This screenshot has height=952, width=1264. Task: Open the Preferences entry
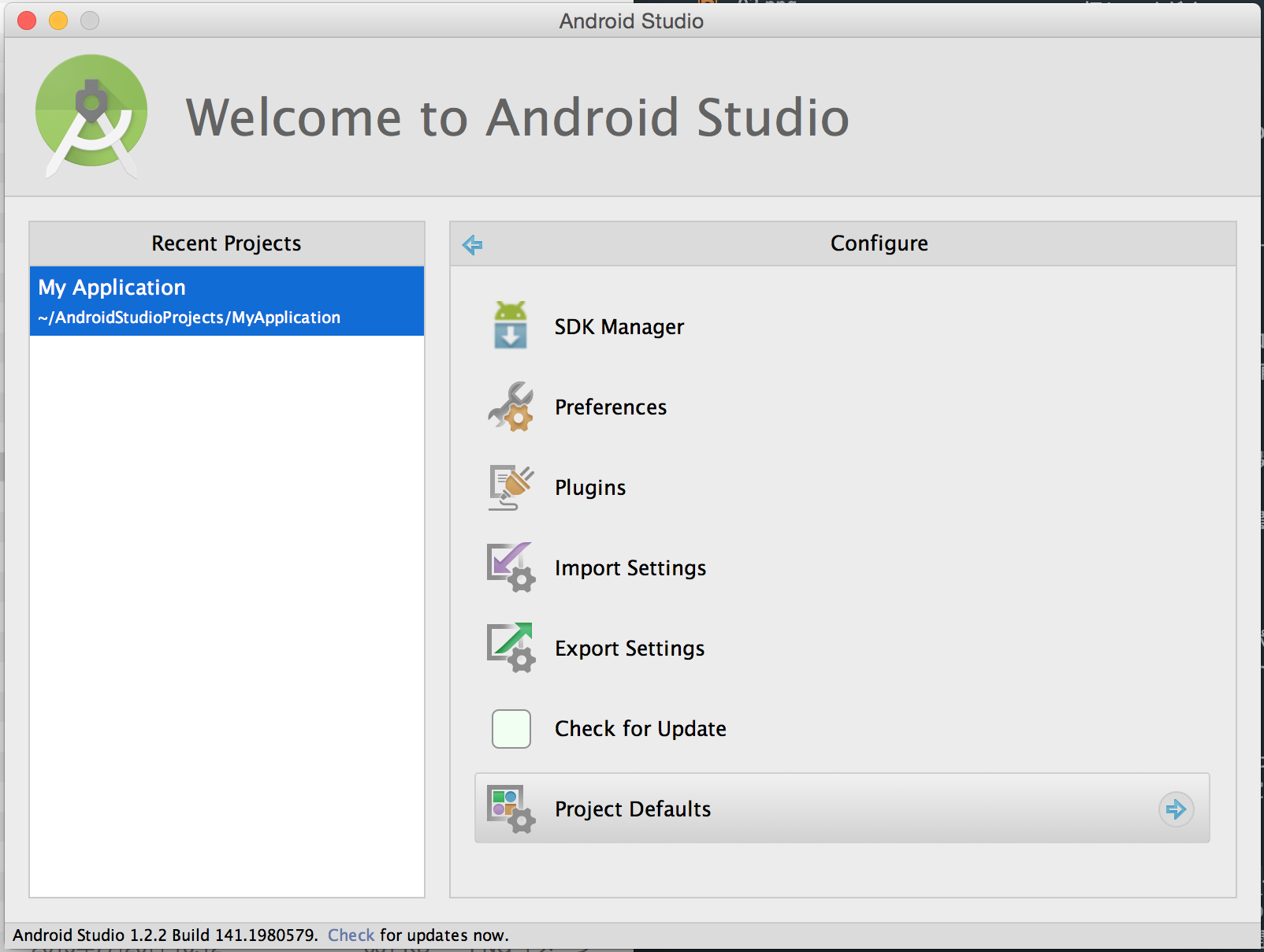click(x=611, y=407)
